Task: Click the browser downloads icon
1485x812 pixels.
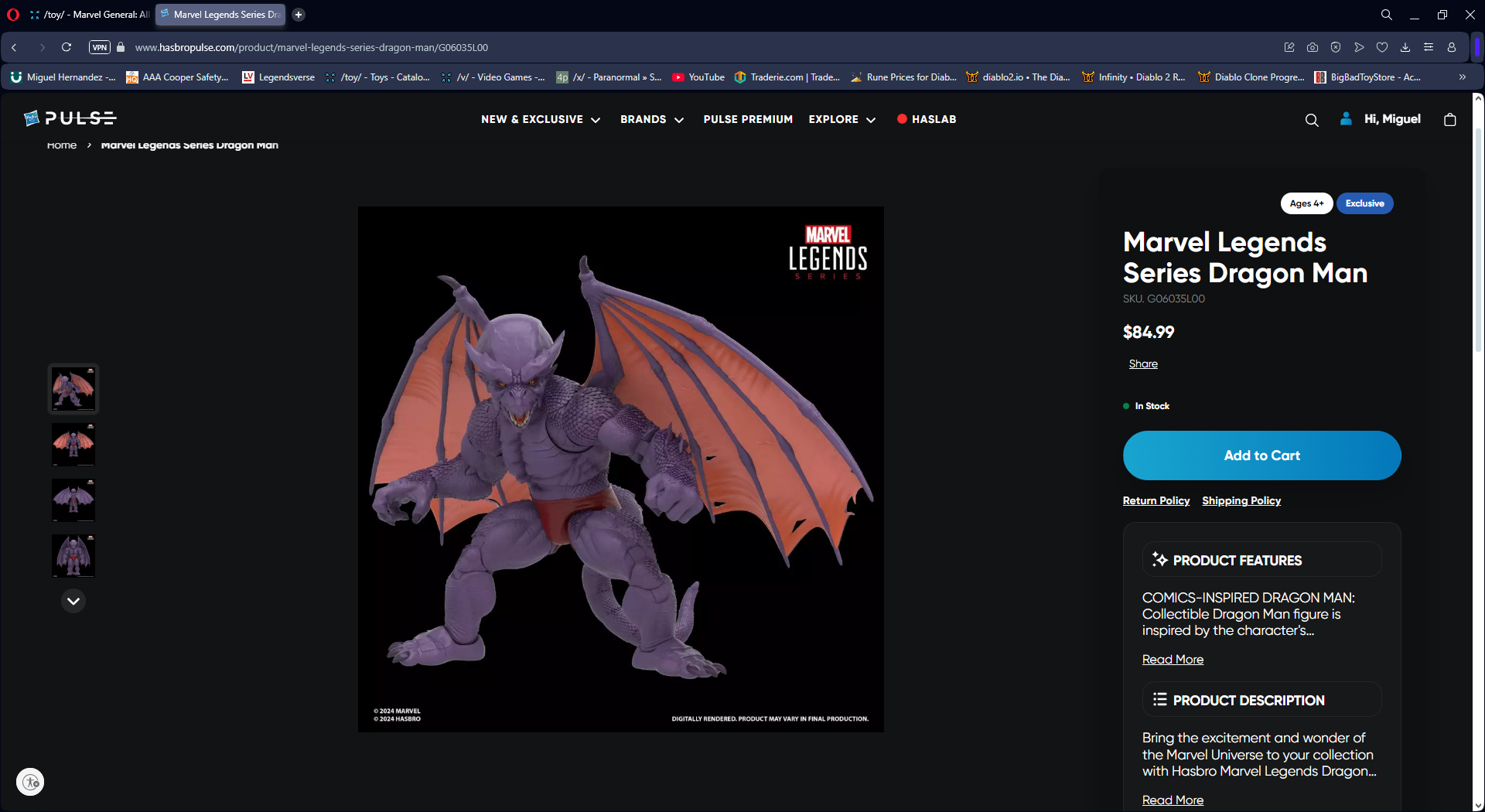Action: tap(1405, 47)
